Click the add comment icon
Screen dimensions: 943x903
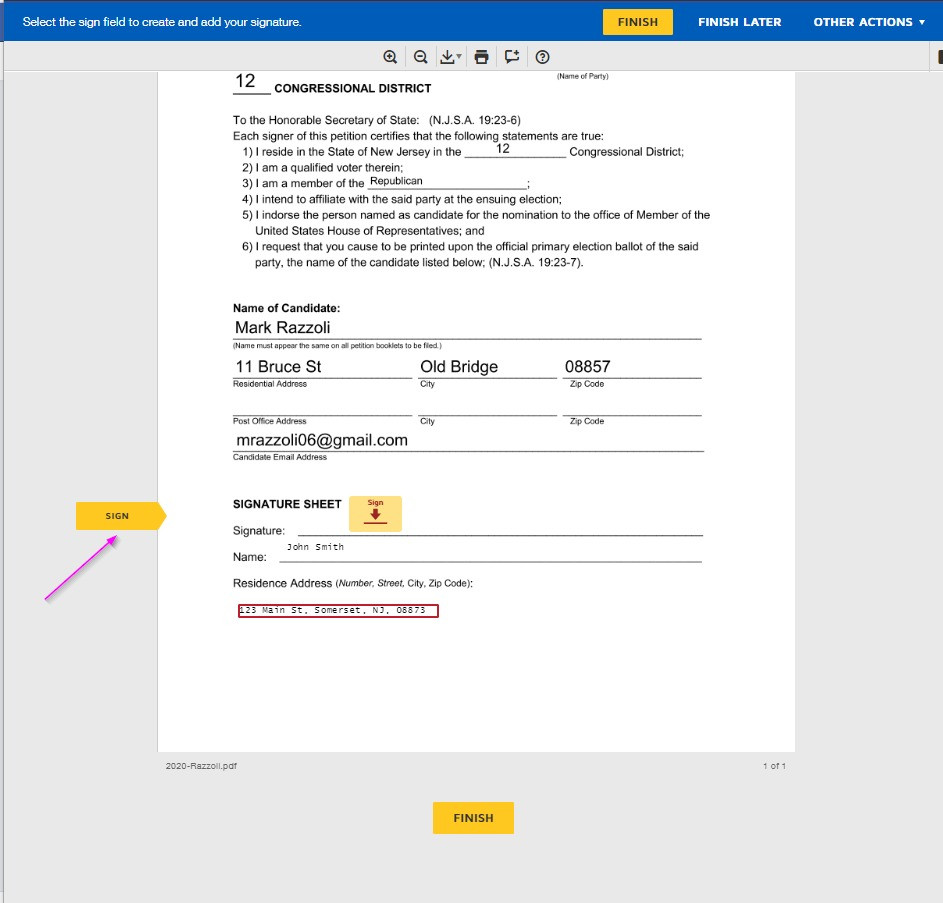[512, 57]
